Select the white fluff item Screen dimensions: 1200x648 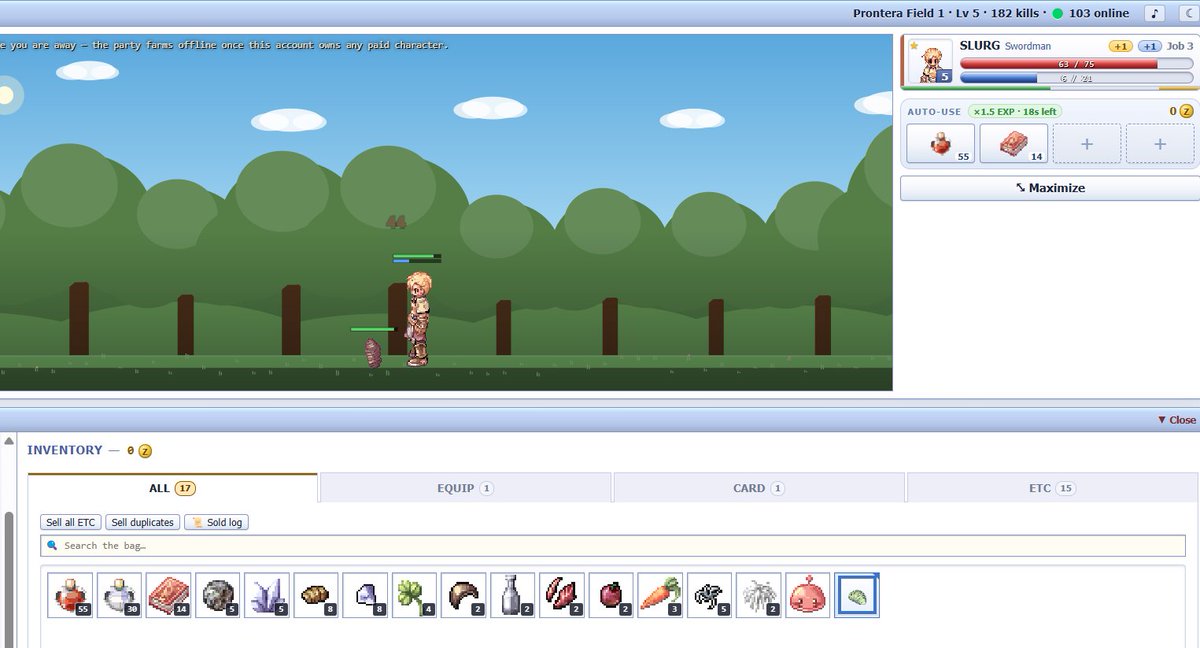759,595
